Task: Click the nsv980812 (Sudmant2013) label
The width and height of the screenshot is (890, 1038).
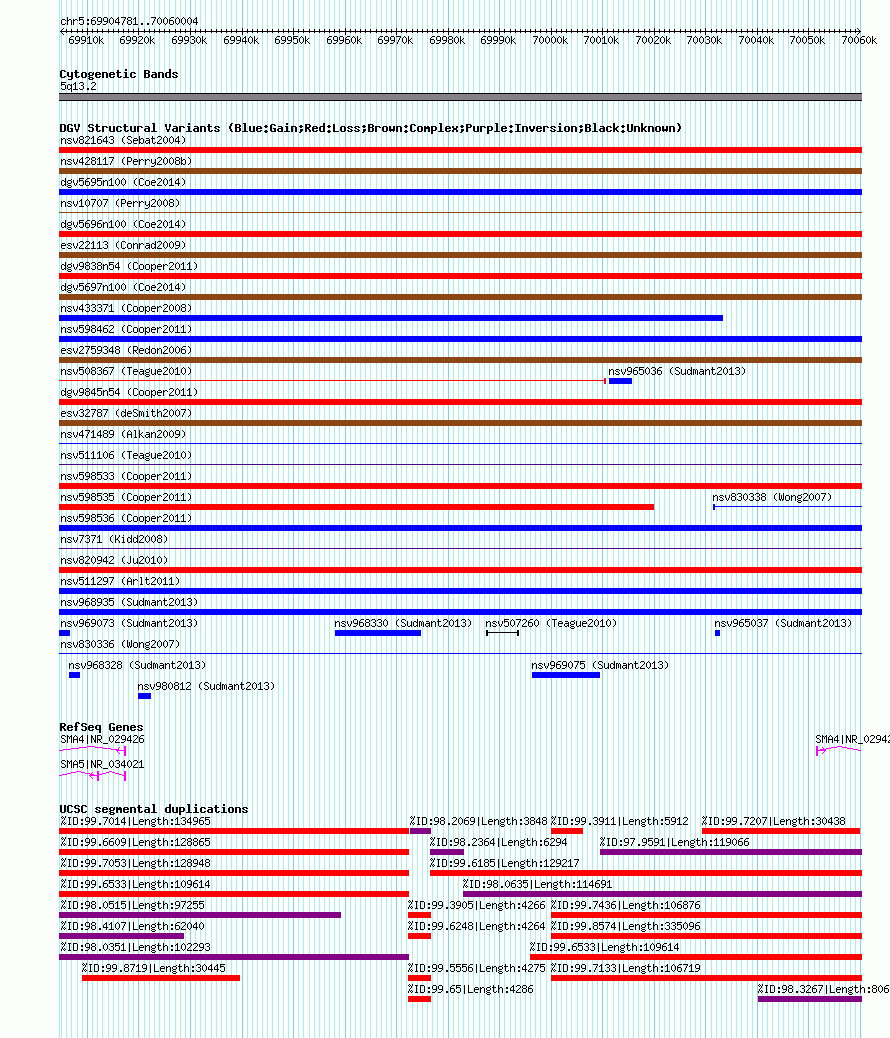Action: tap(206, 686)
